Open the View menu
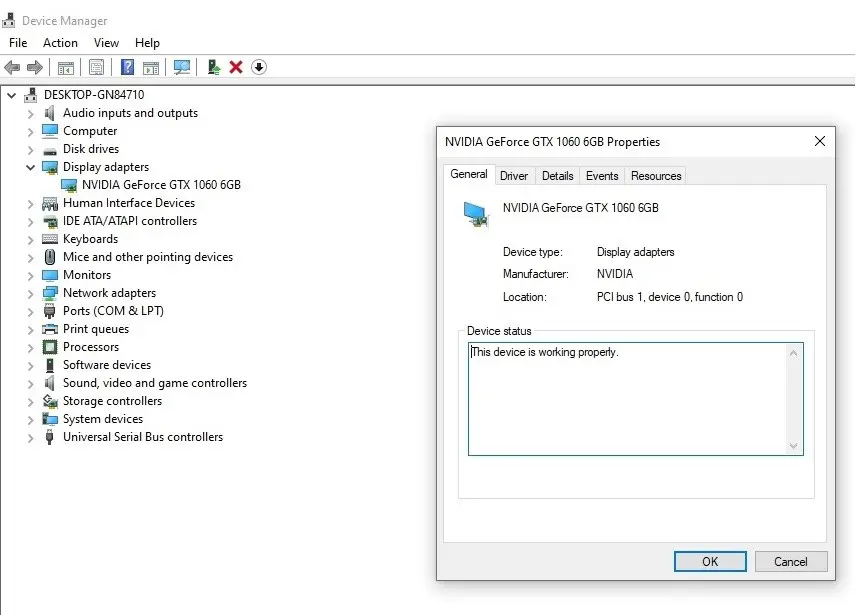This screenshot has height=615, width=856. pyautogui.click(x=106, y=43)
